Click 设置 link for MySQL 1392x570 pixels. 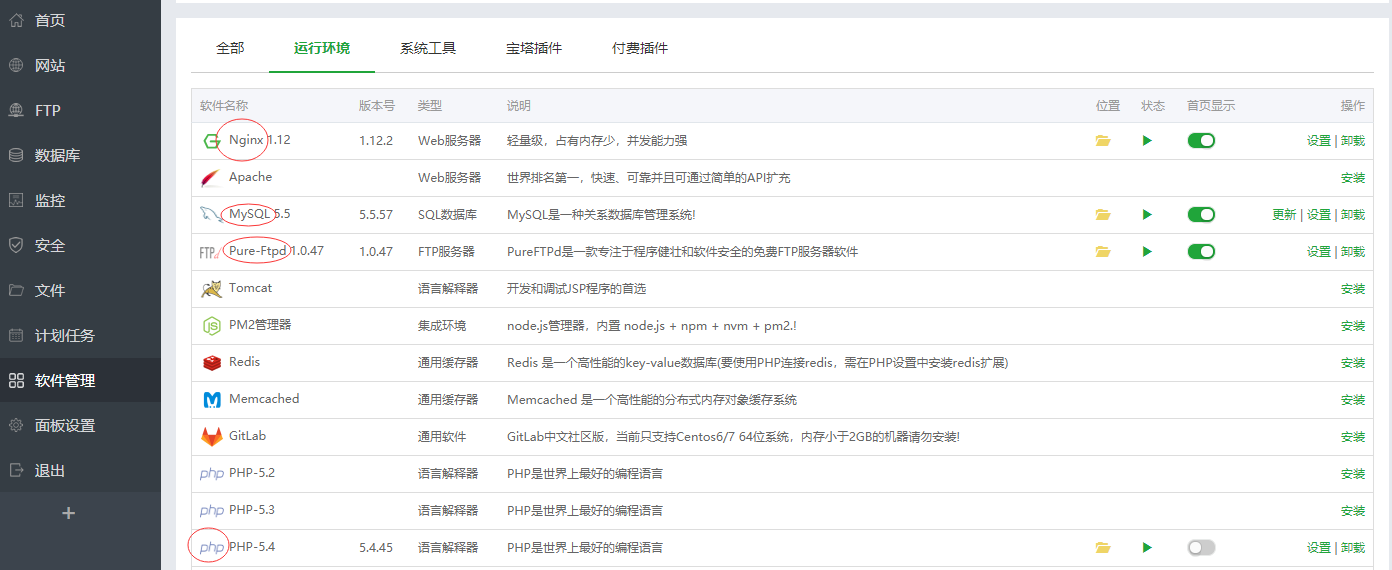pos(1318,215)
